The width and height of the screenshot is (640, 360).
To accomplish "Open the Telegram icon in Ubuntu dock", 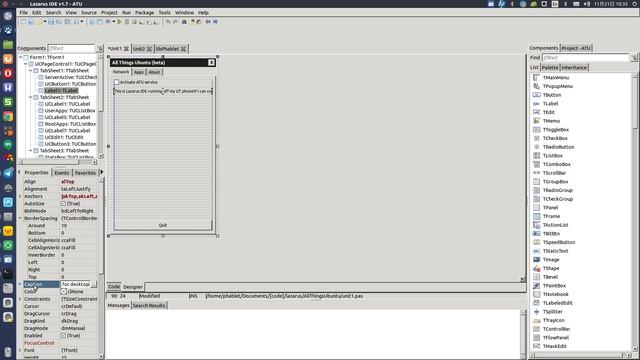I will tap(8, 173).
